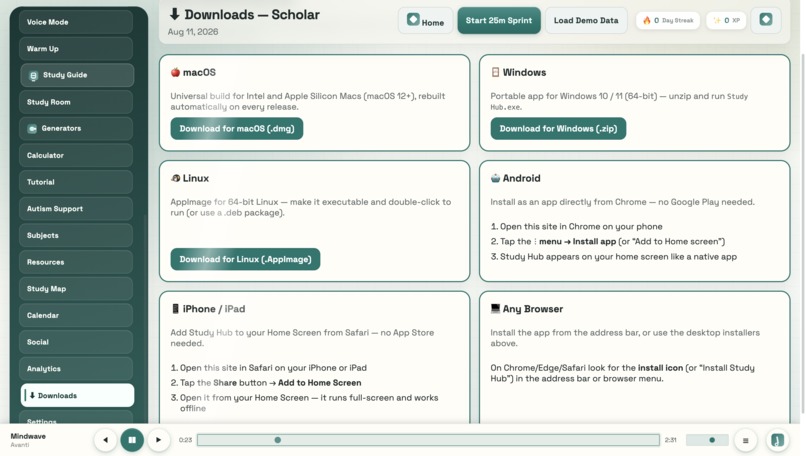Select the Downloads sidebar item

coord(77,395)
